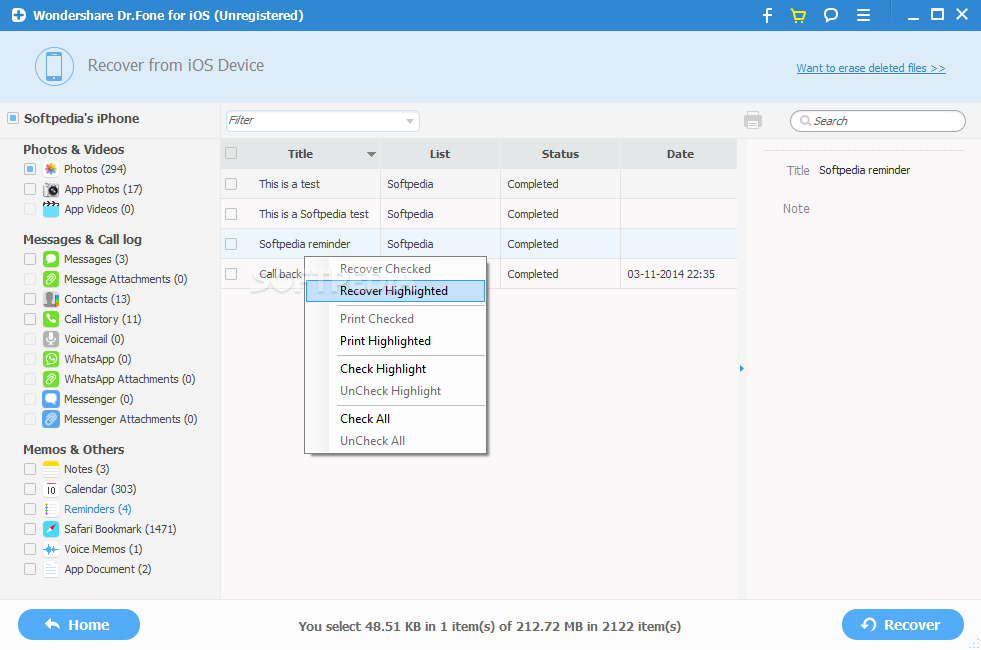This screenshot has width=981, height=650.
Task: Check the App Photos (17) checkbox
Action: 30,189
